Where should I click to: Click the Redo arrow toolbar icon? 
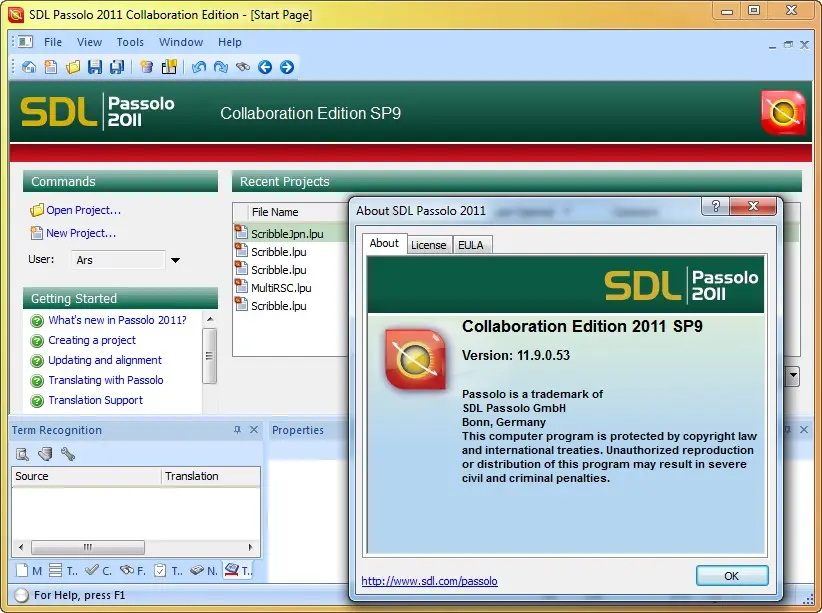[221, 67]
